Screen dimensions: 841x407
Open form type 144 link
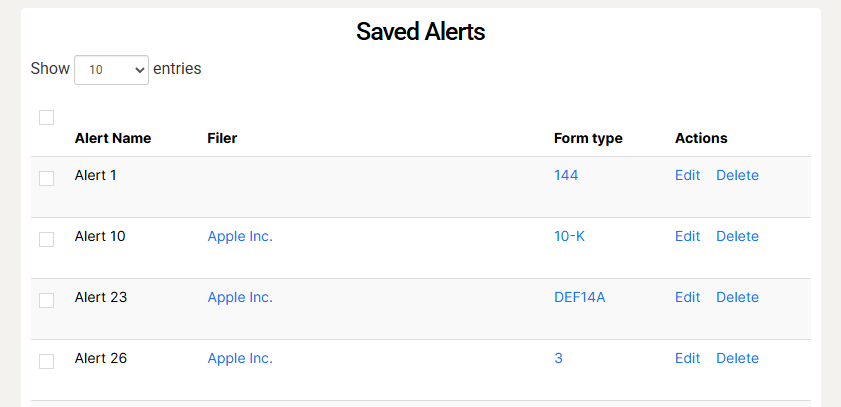(566, 176)
